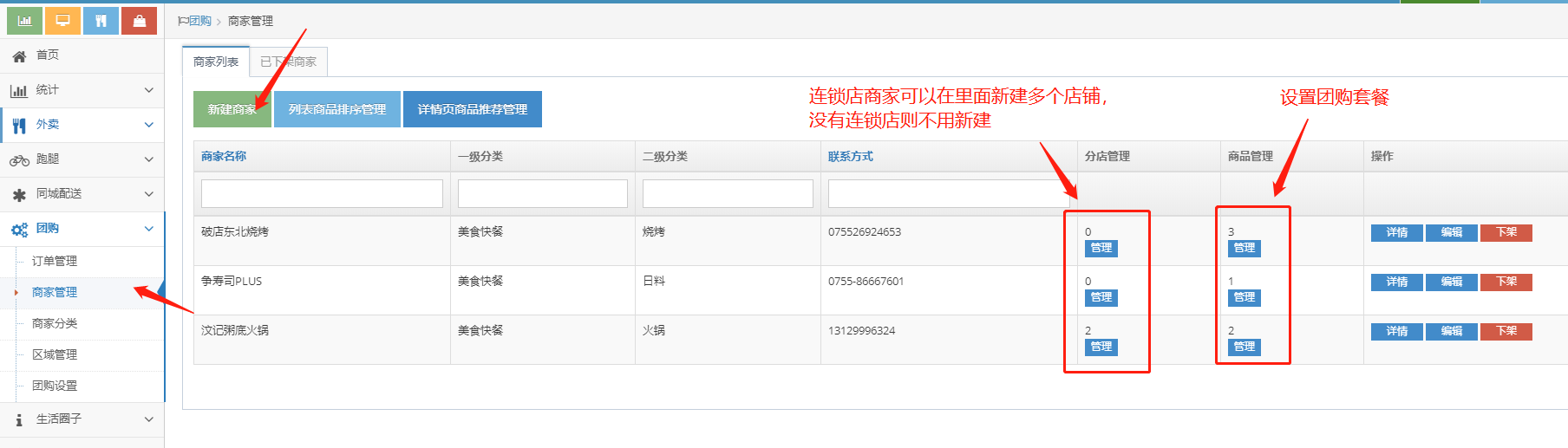Click the home icon beside 首页

pos(19,56)
